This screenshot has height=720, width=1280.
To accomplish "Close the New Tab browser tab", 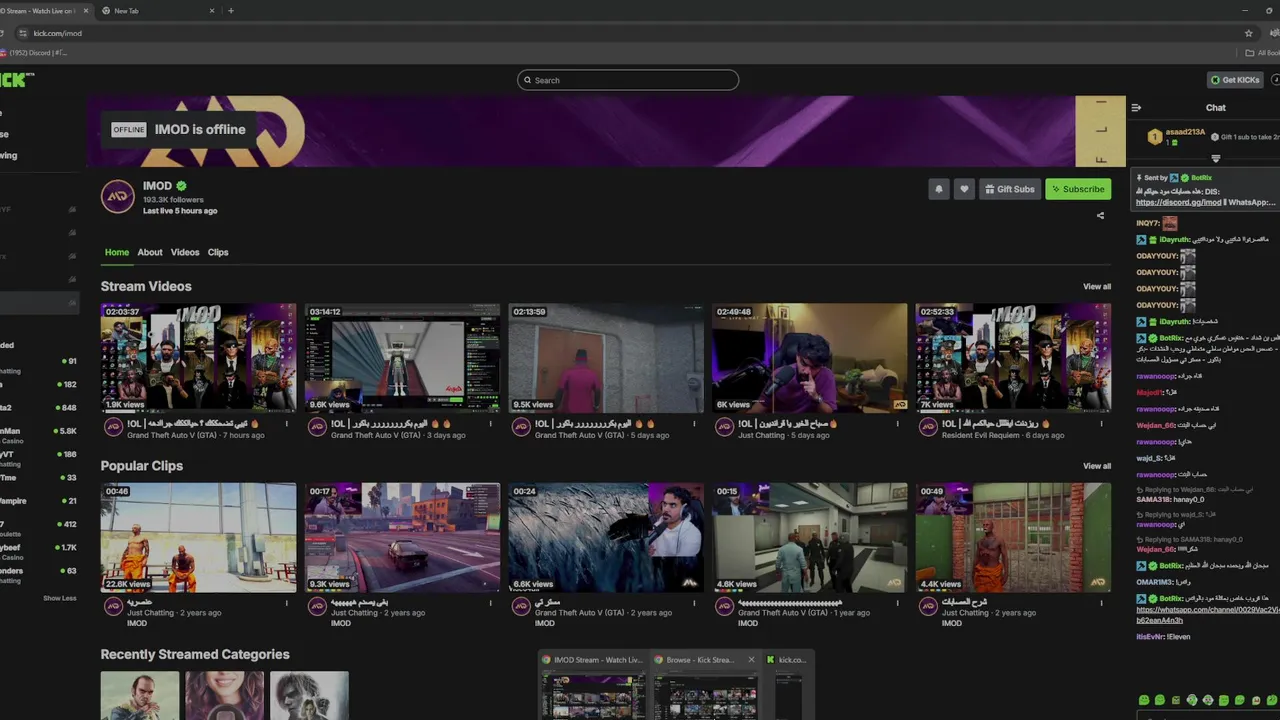I will (212, 11).
